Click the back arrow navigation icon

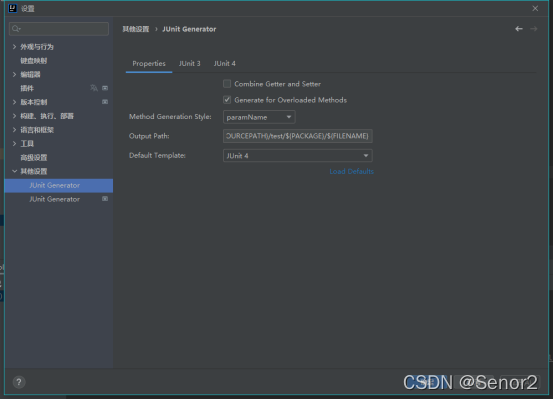click(519, 29)
